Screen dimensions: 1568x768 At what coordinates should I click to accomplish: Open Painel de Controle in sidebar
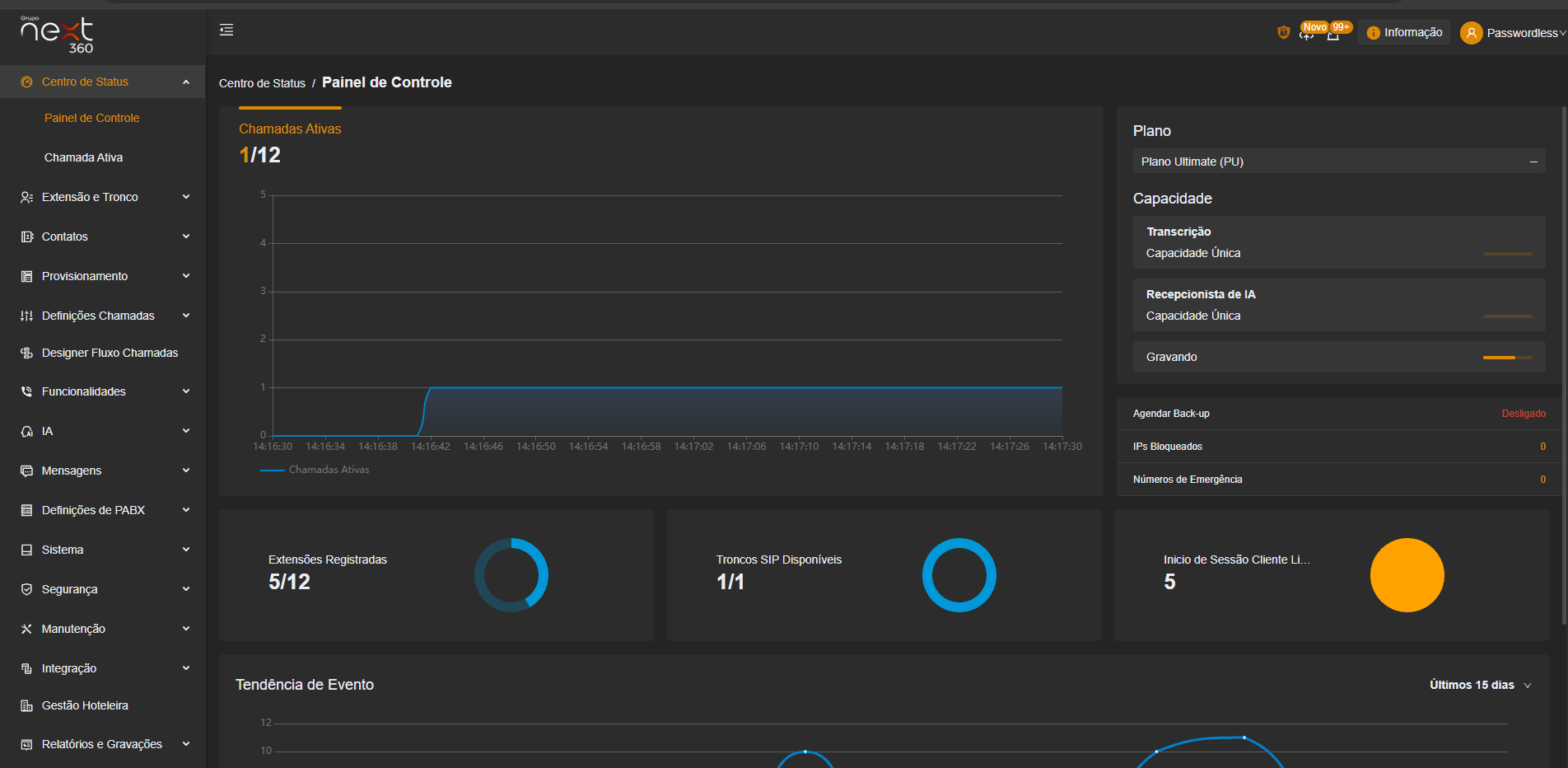point(91,118)
